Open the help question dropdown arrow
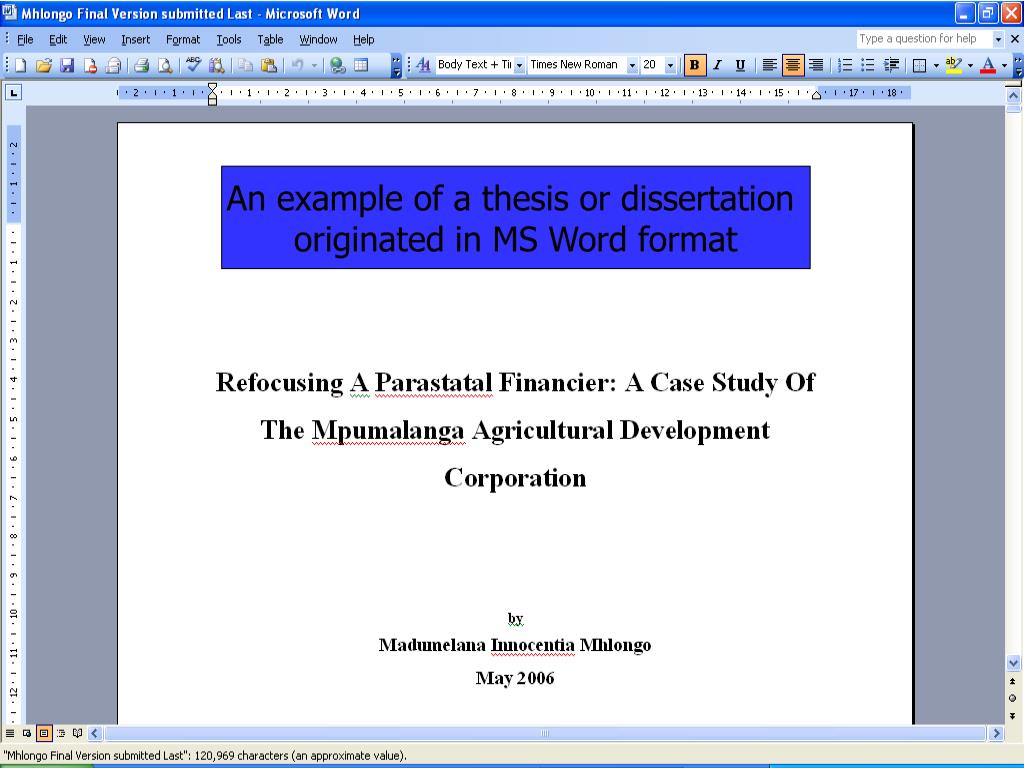The width and height of the screenshot is (1024, 768). point(998,39)
